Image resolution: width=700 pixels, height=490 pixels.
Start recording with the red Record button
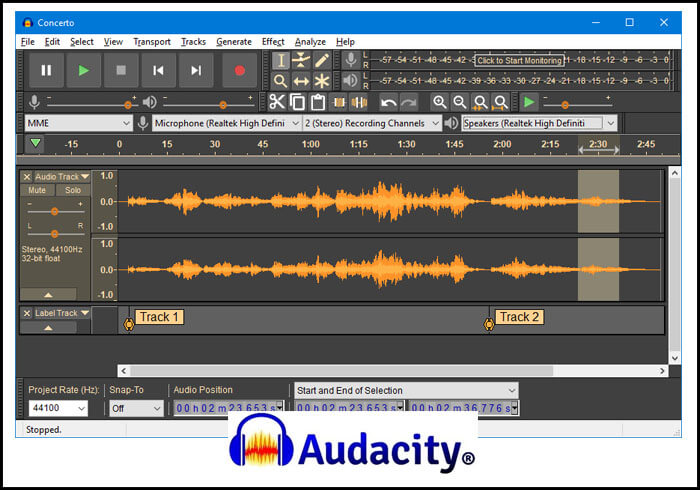tap(240, 71)
